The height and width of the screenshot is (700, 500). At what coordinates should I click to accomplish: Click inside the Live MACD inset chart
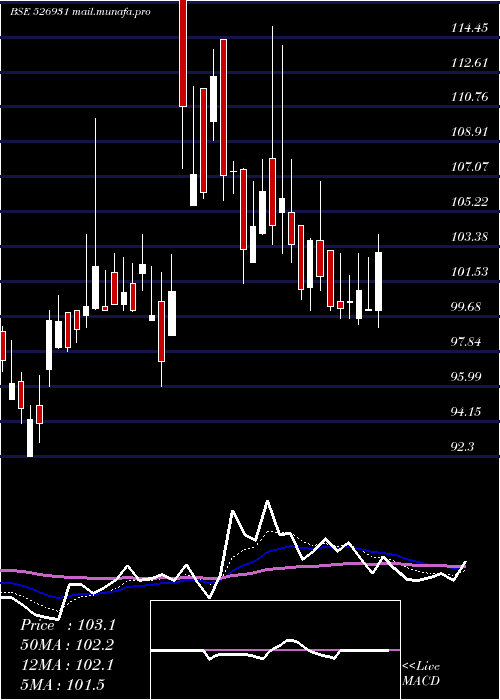coord(275,650)
